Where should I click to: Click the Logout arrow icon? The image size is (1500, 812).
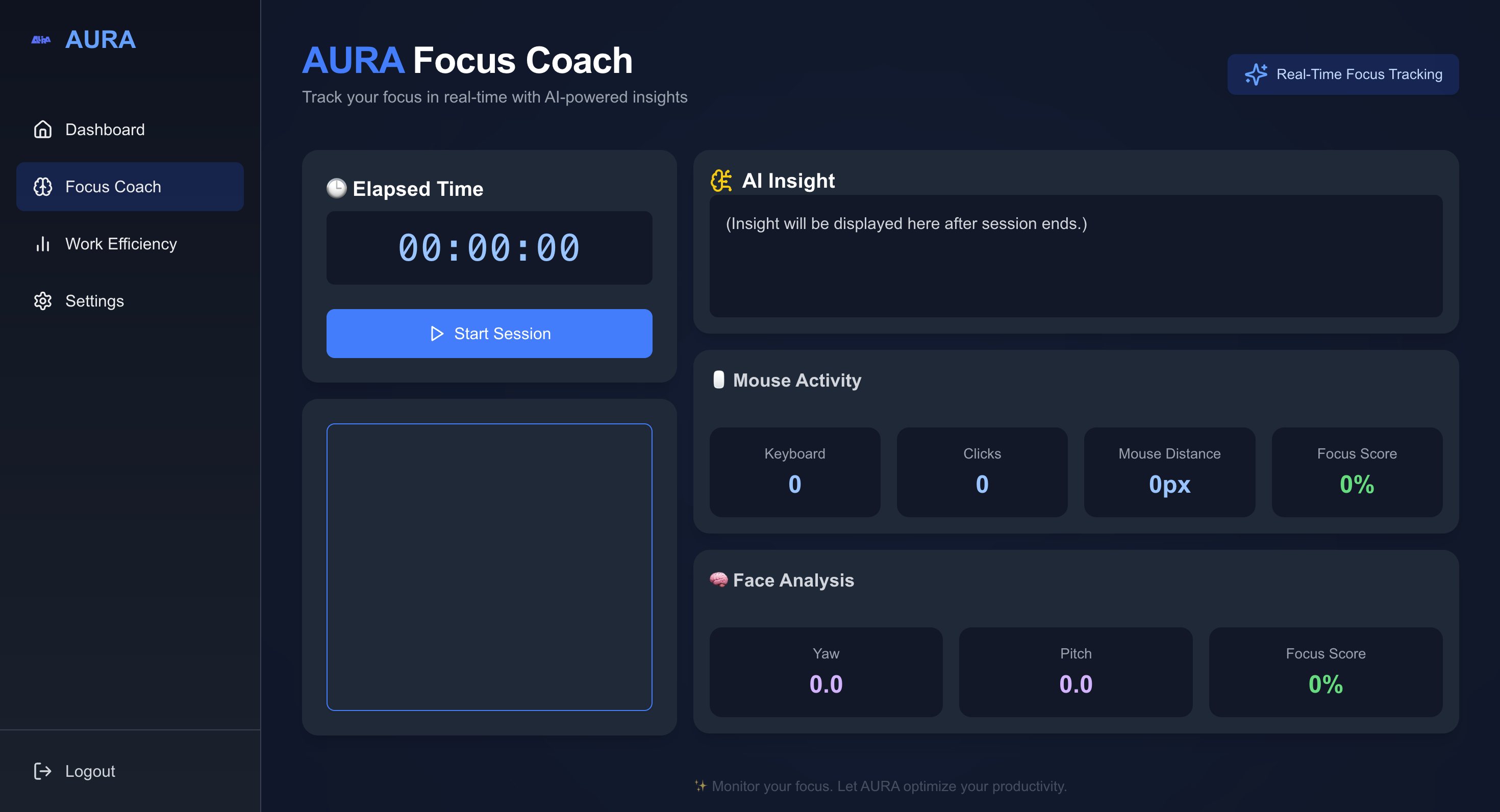point(42,771)
